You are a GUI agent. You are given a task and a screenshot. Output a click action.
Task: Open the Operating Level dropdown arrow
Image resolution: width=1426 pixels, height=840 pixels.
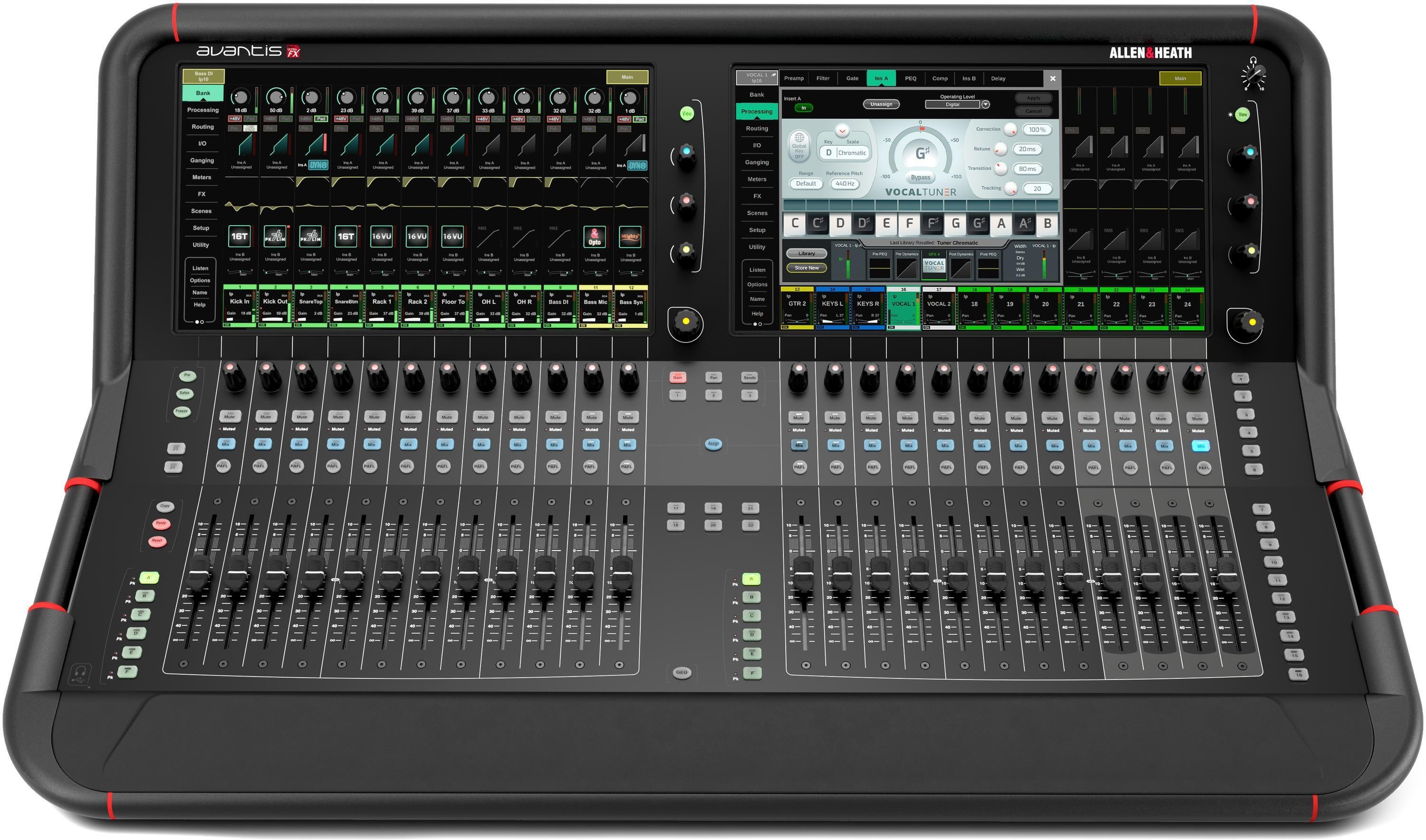click(x=985, y=105)
